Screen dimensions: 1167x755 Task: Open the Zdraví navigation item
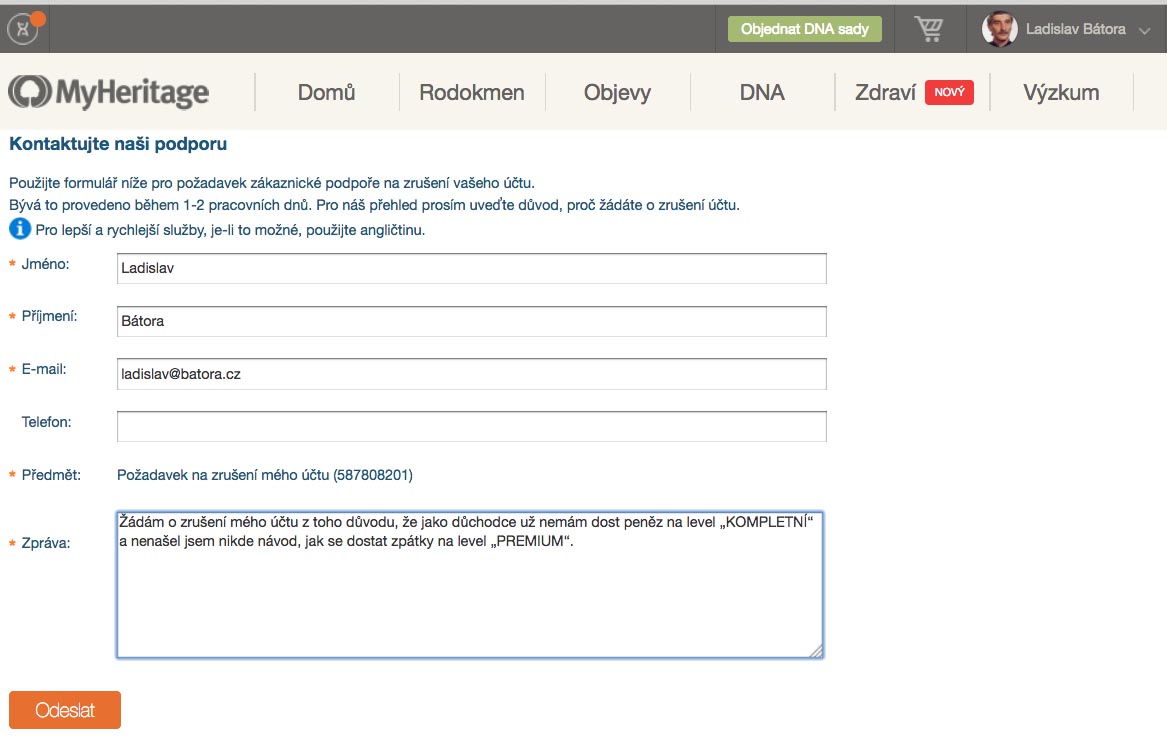click(x=885, y=92)
